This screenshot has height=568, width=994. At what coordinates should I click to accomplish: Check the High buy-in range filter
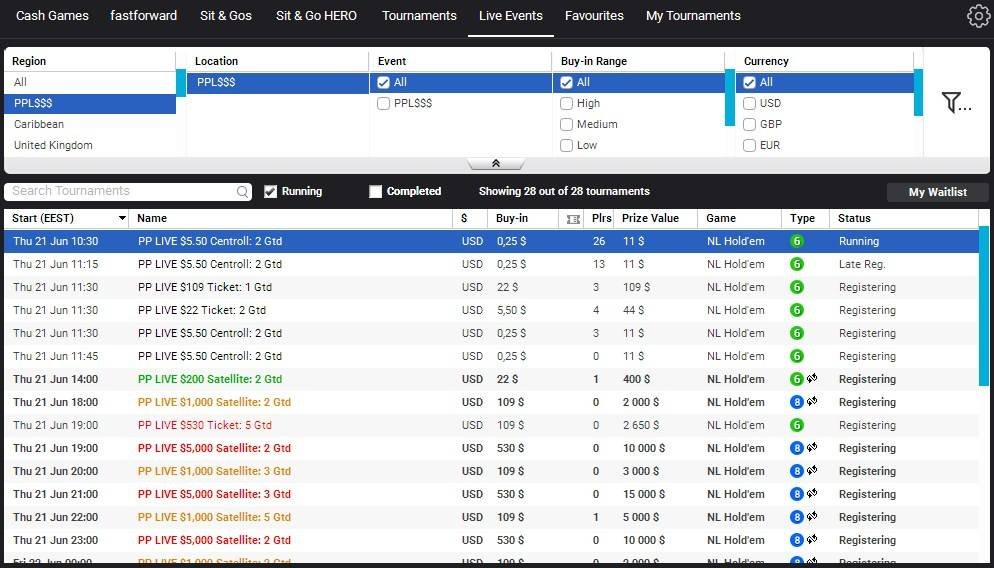point(567,103)
